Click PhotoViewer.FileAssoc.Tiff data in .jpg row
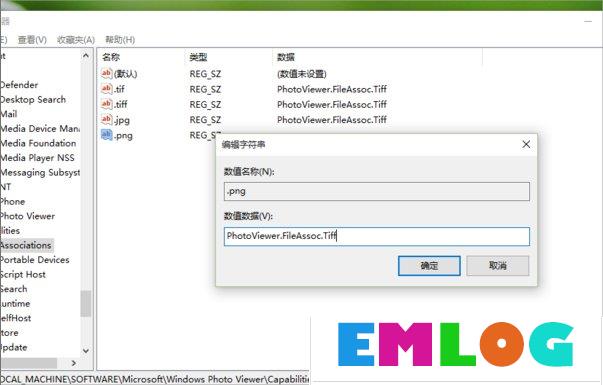 (332, 120)
